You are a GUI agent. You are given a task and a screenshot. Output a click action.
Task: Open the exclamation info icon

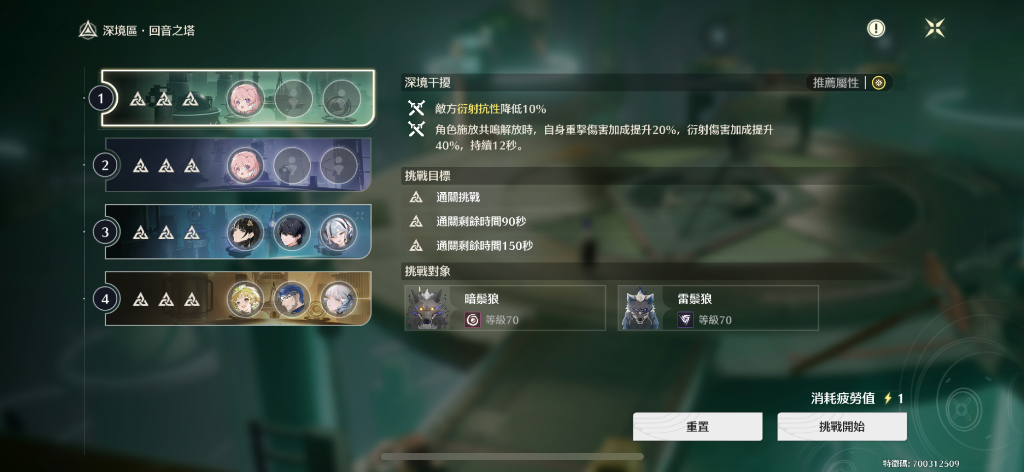tap(876, 28)
